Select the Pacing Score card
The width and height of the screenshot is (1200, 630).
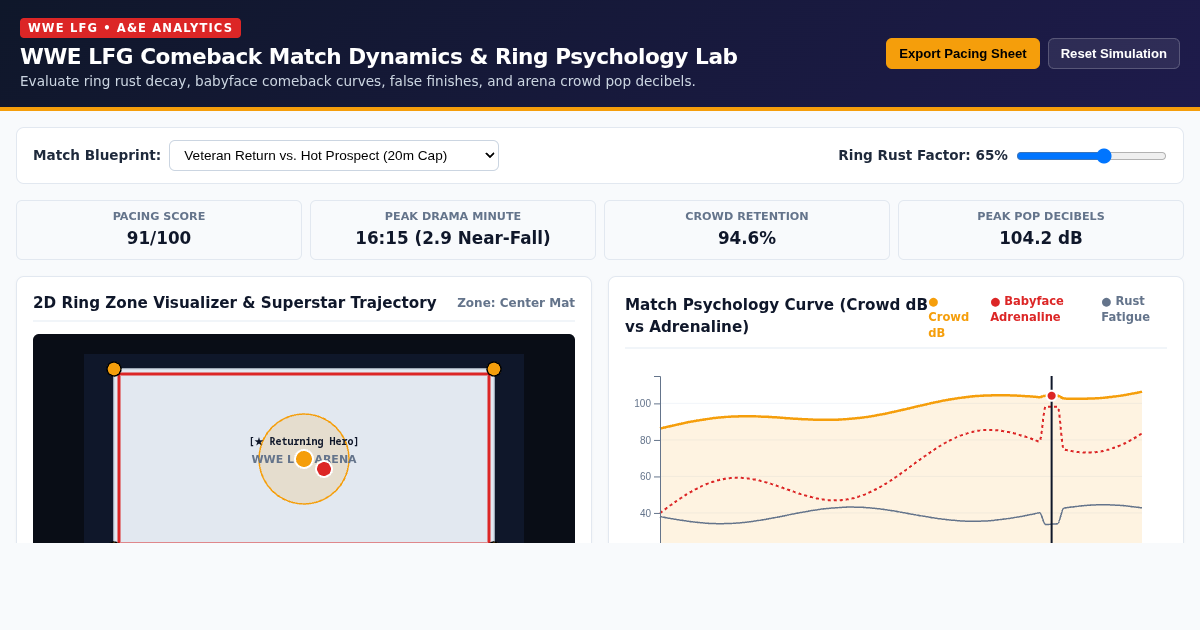(x=159, y=230)
